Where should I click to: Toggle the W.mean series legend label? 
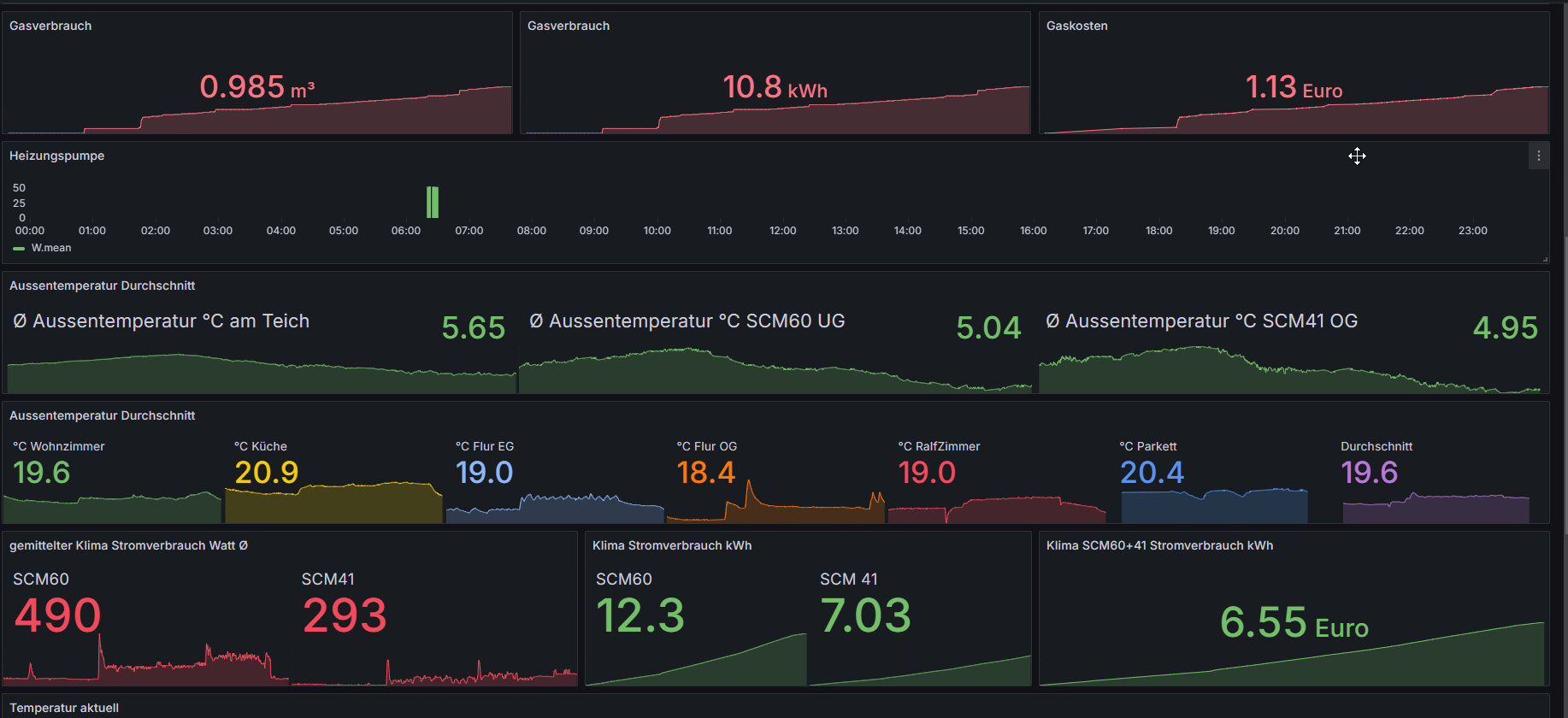coord(51,248)
